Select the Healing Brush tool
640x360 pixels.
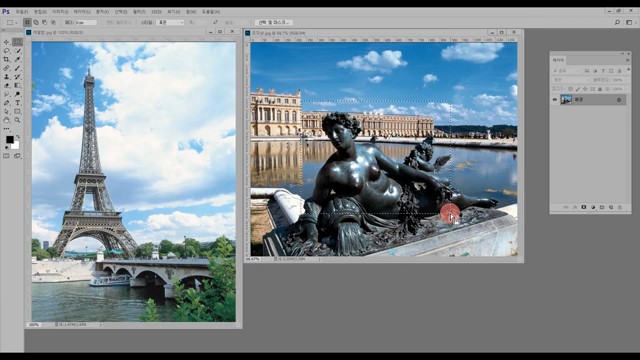(6, 68)
